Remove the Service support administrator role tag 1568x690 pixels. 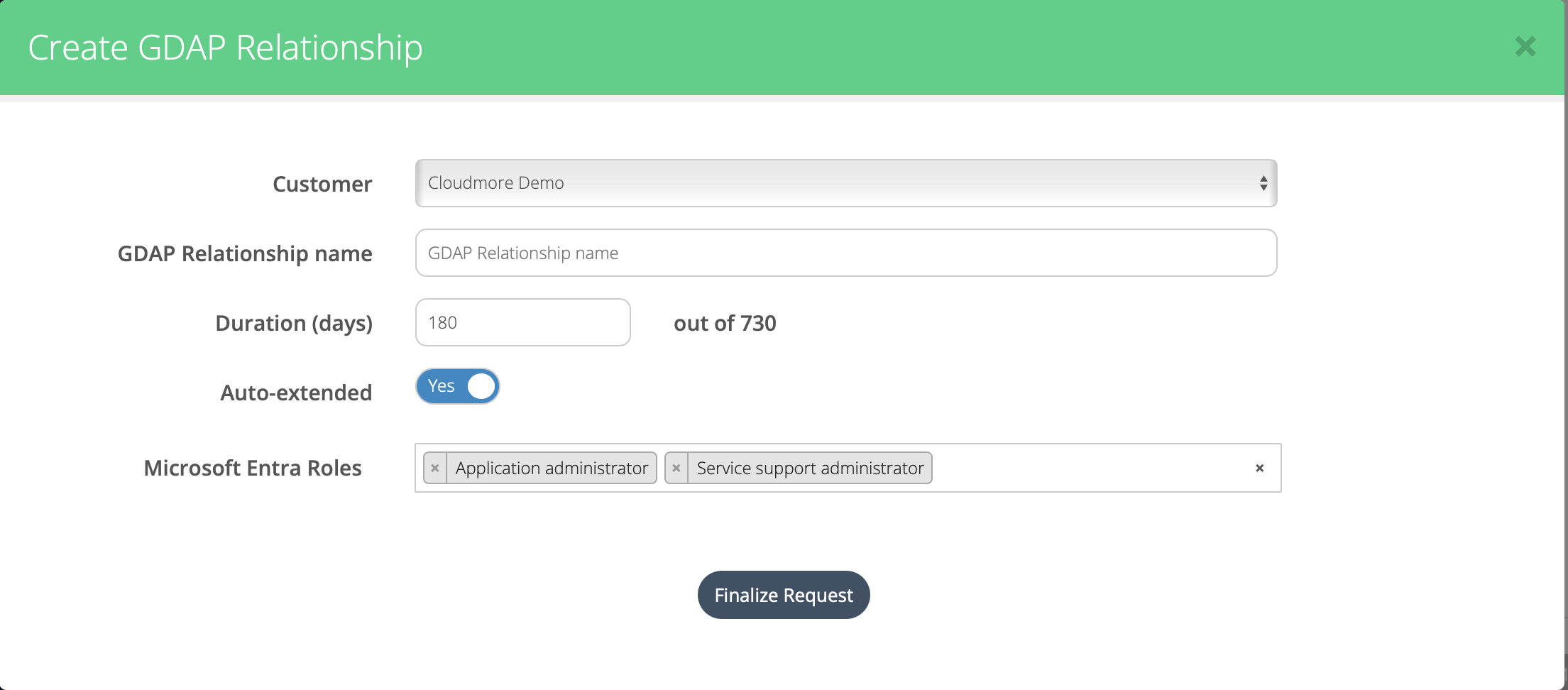click(x=676, y=468)
